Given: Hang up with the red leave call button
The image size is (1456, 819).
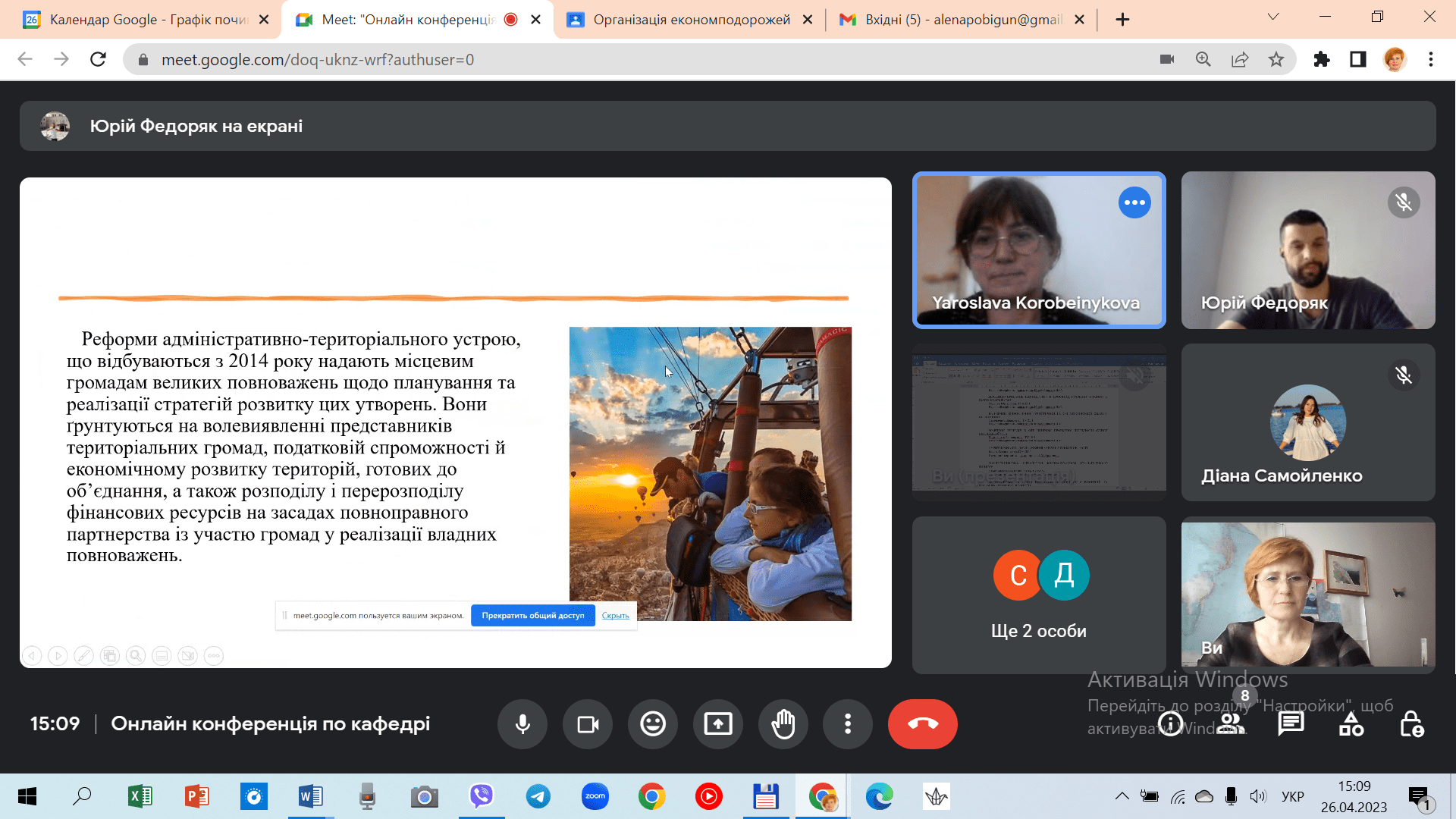Looking at the screenshot, I should click(922, 724).
